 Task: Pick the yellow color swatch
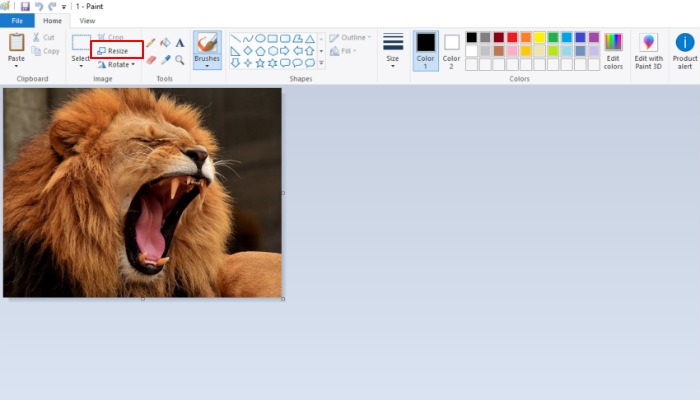pos(539,37)
